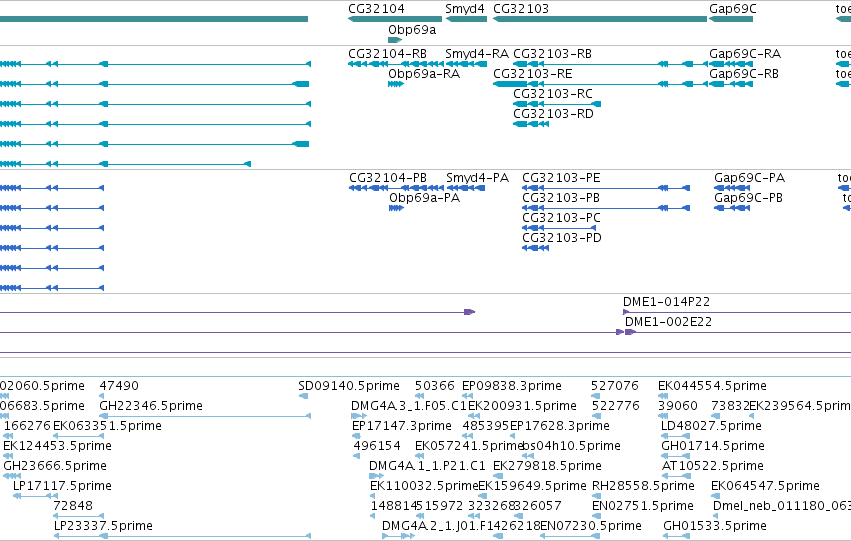This screenshot has width=851, height=541.
Task: Click the Obp69a gene glyph arrow
Action: (395, 40)
